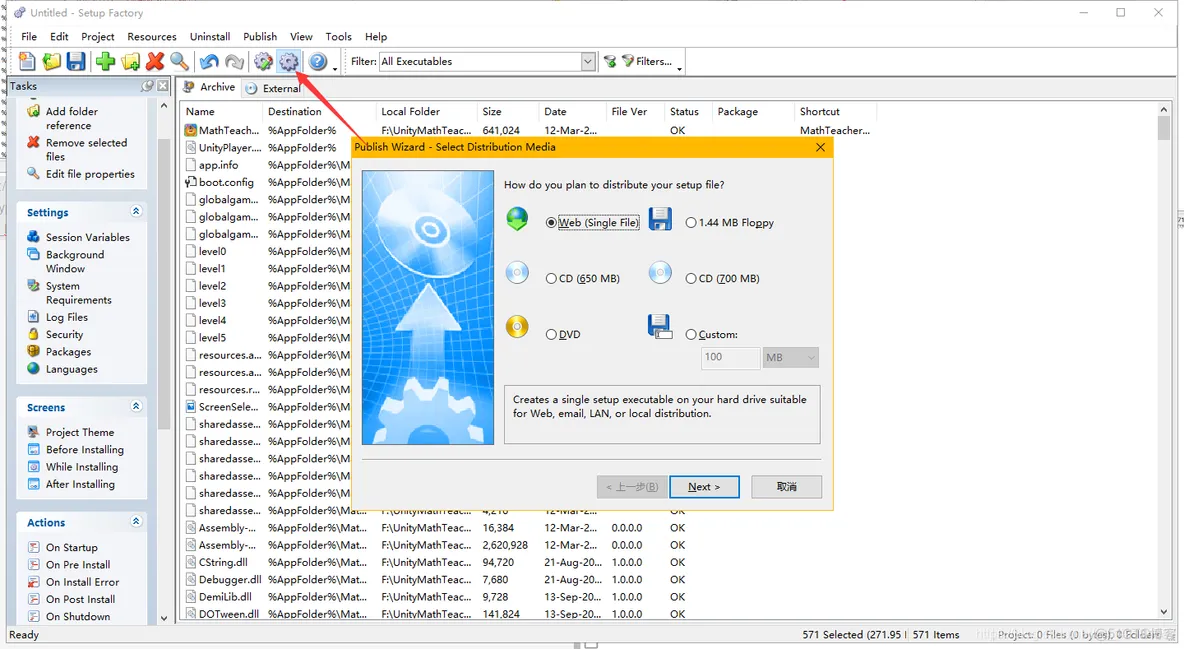Click the Open Project folder icon
This screenshot has width=1184, height=649.
(x=51, y=61)
